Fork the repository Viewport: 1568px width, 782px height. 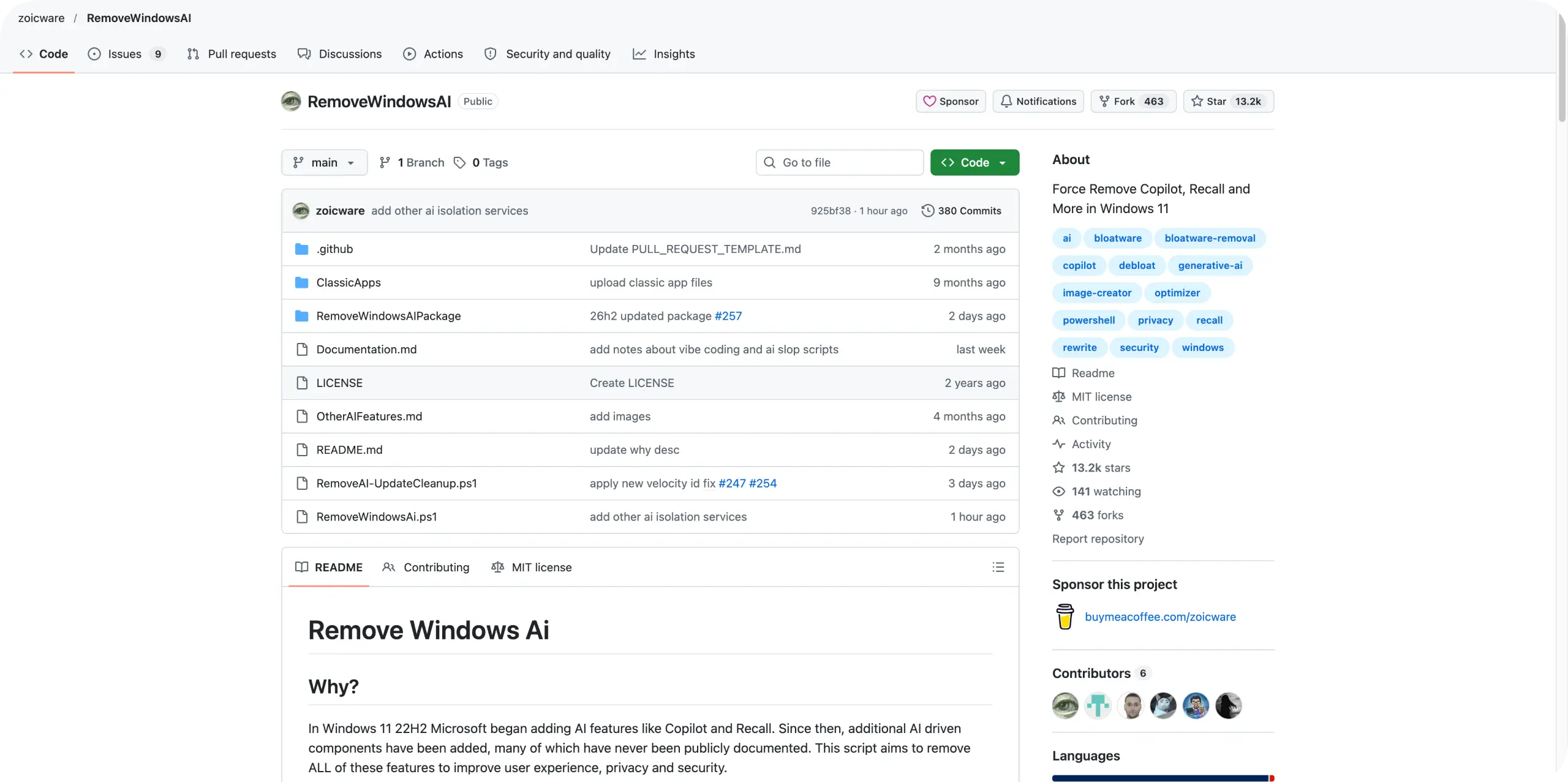[1133, 102]
